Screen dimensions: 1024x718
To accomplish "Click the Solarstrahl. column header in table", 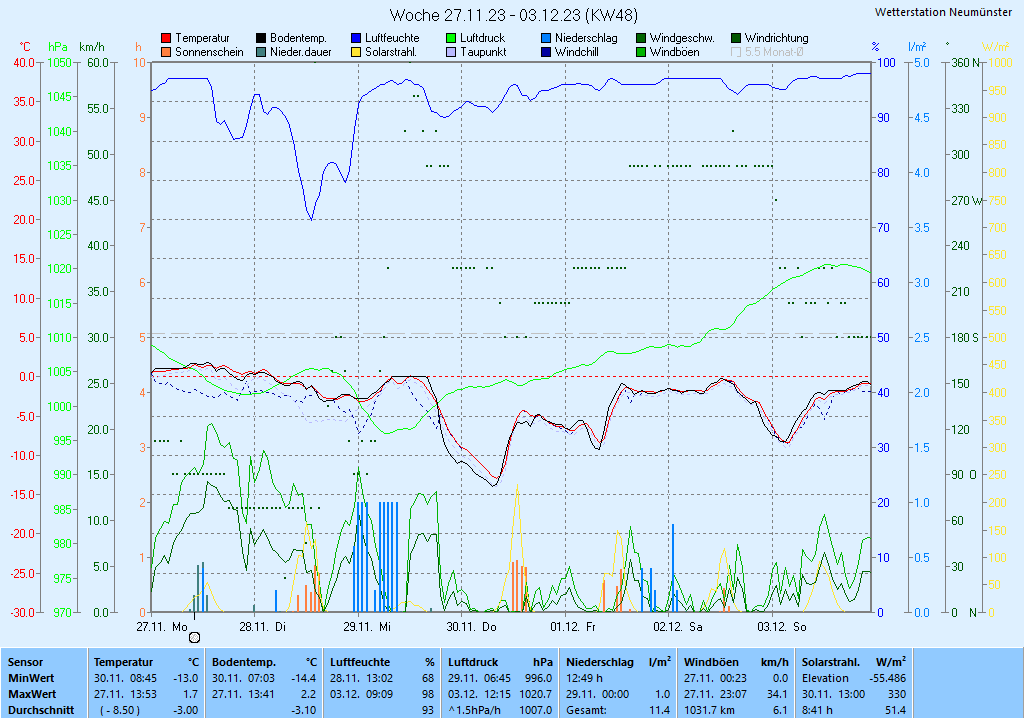I will [x=831, y=662].
